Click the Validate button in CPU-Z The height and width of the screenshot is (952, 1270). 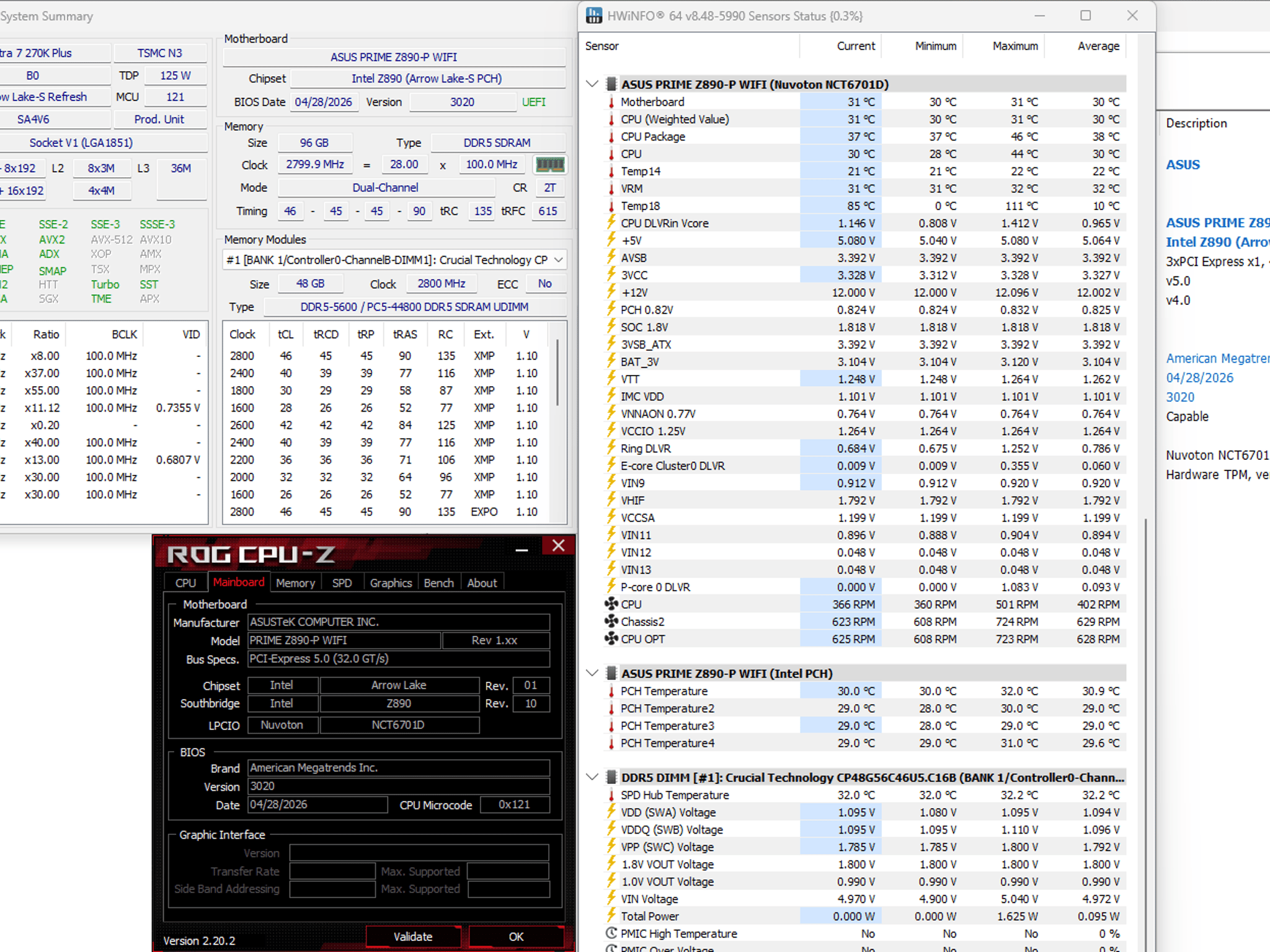coord(413,937)
